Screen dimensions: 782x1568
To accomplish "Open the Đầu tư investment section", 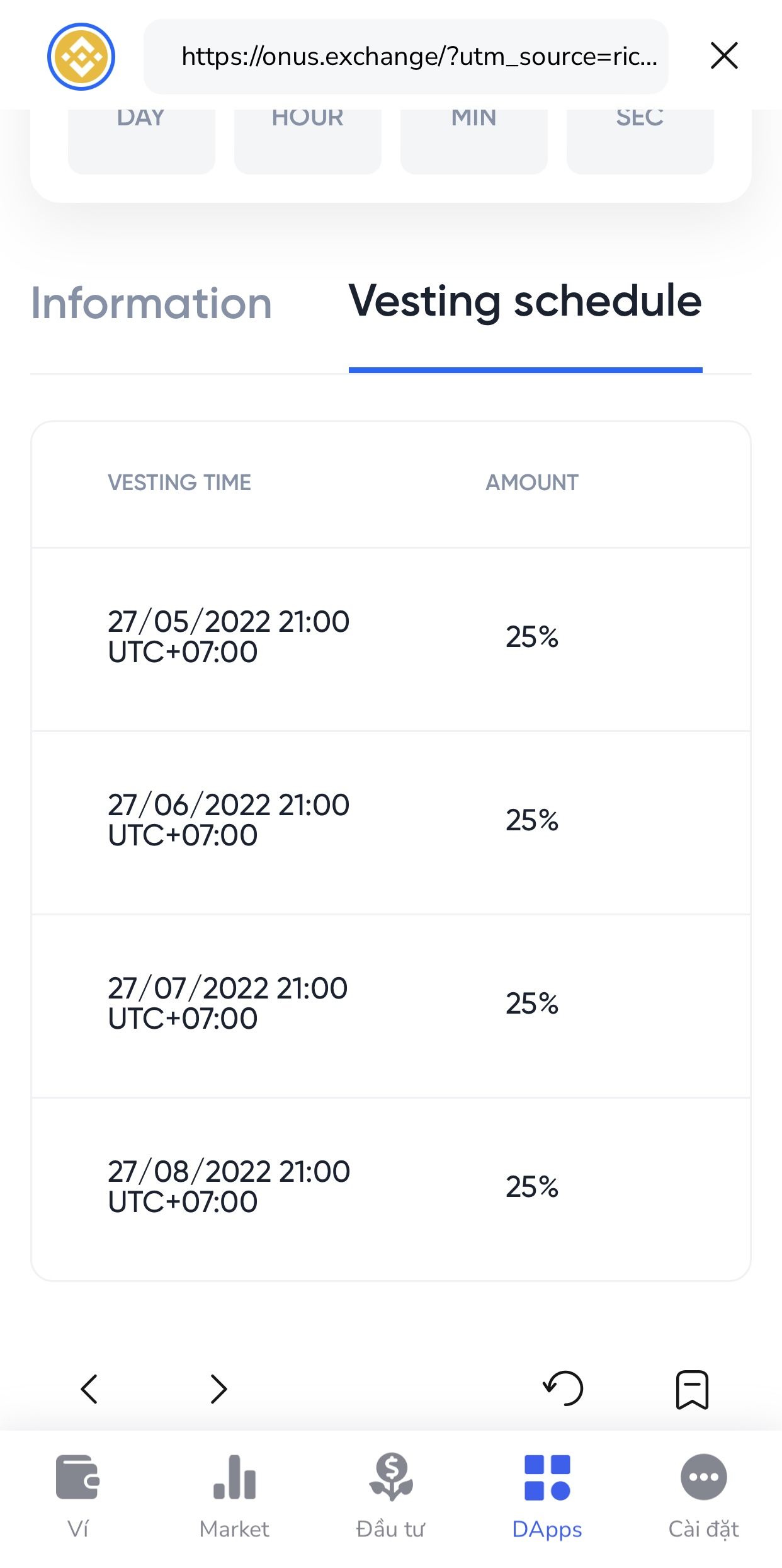I will (391, 1494).
